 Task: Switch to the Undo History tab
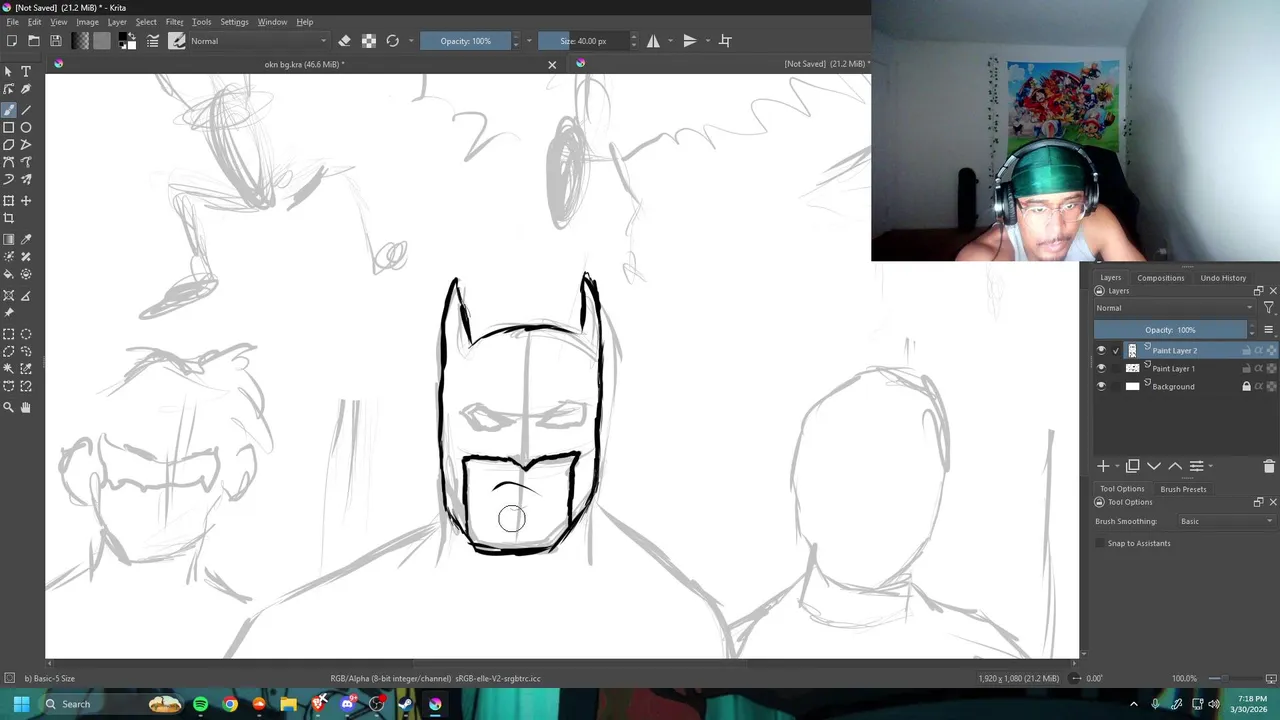1223,278
